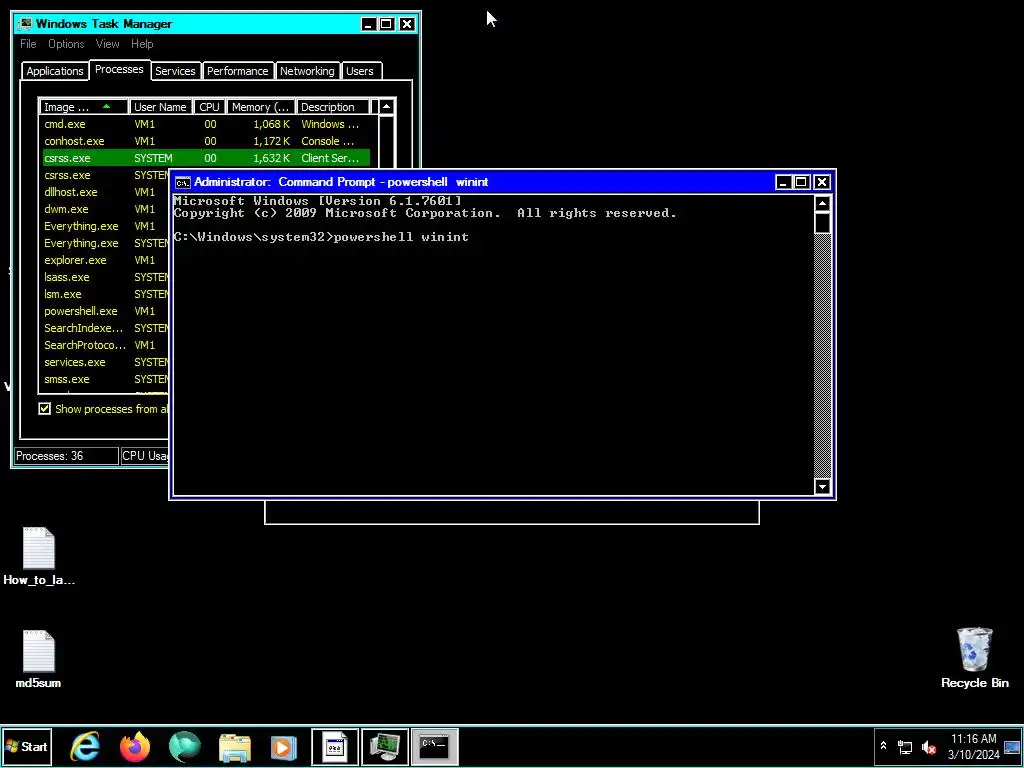This screenshot has width=1024, height=768.
Task: Minimize the Windows Task Manager window
Action: (x=368, y=24)
